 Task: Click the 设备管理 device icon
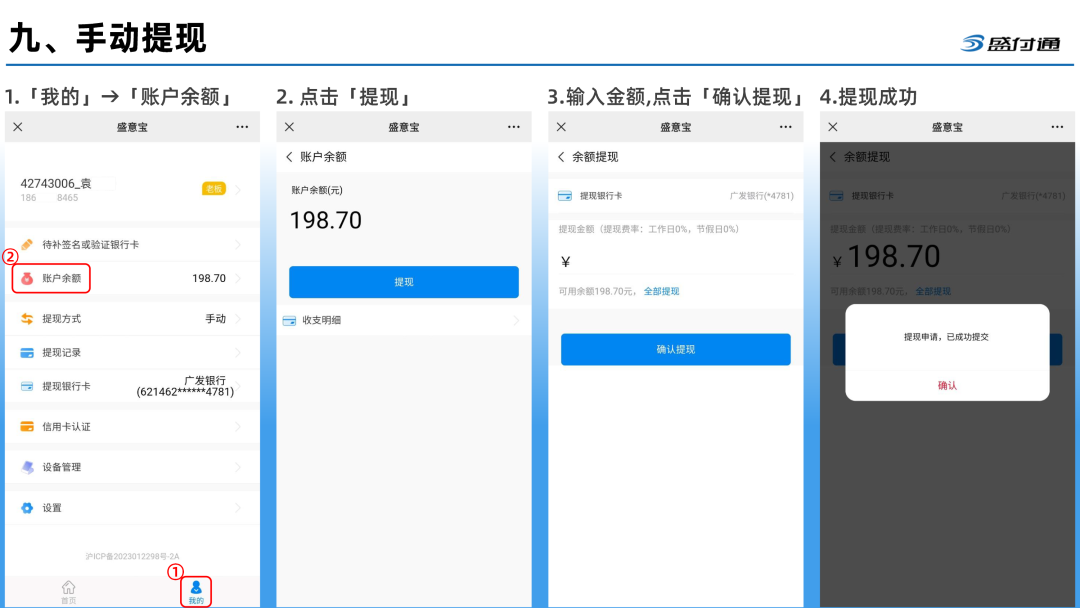tap(27, 467)
